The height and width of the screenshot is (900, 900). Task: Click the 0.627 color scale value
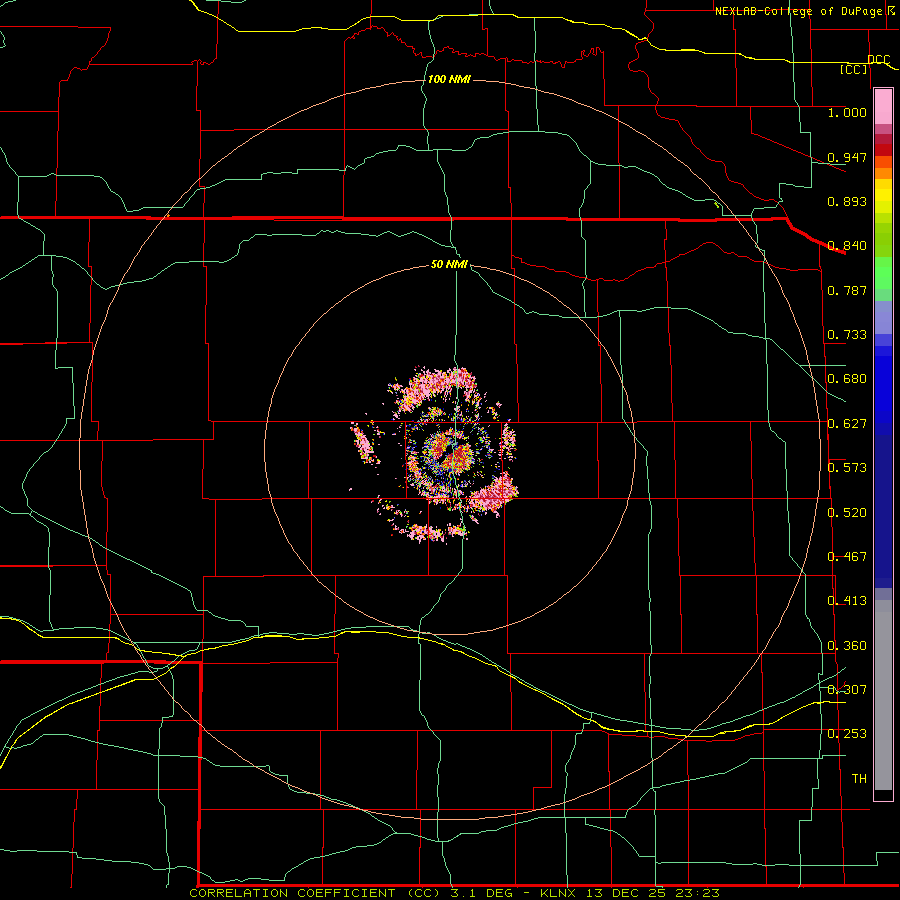click(x=847, y=424)
